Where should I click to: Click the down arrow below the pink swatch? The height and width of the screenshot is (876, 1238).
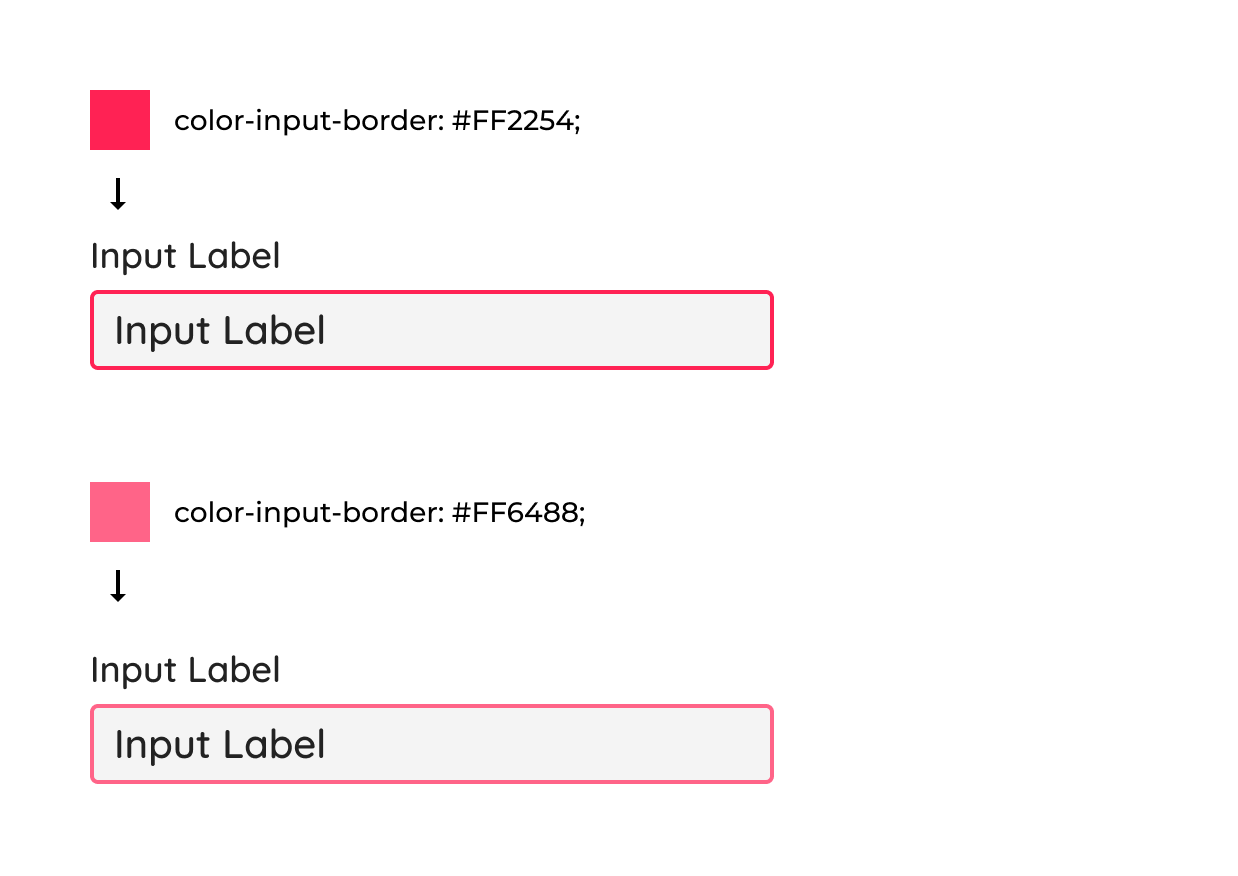pyautogui.click(x=118, y=586)
